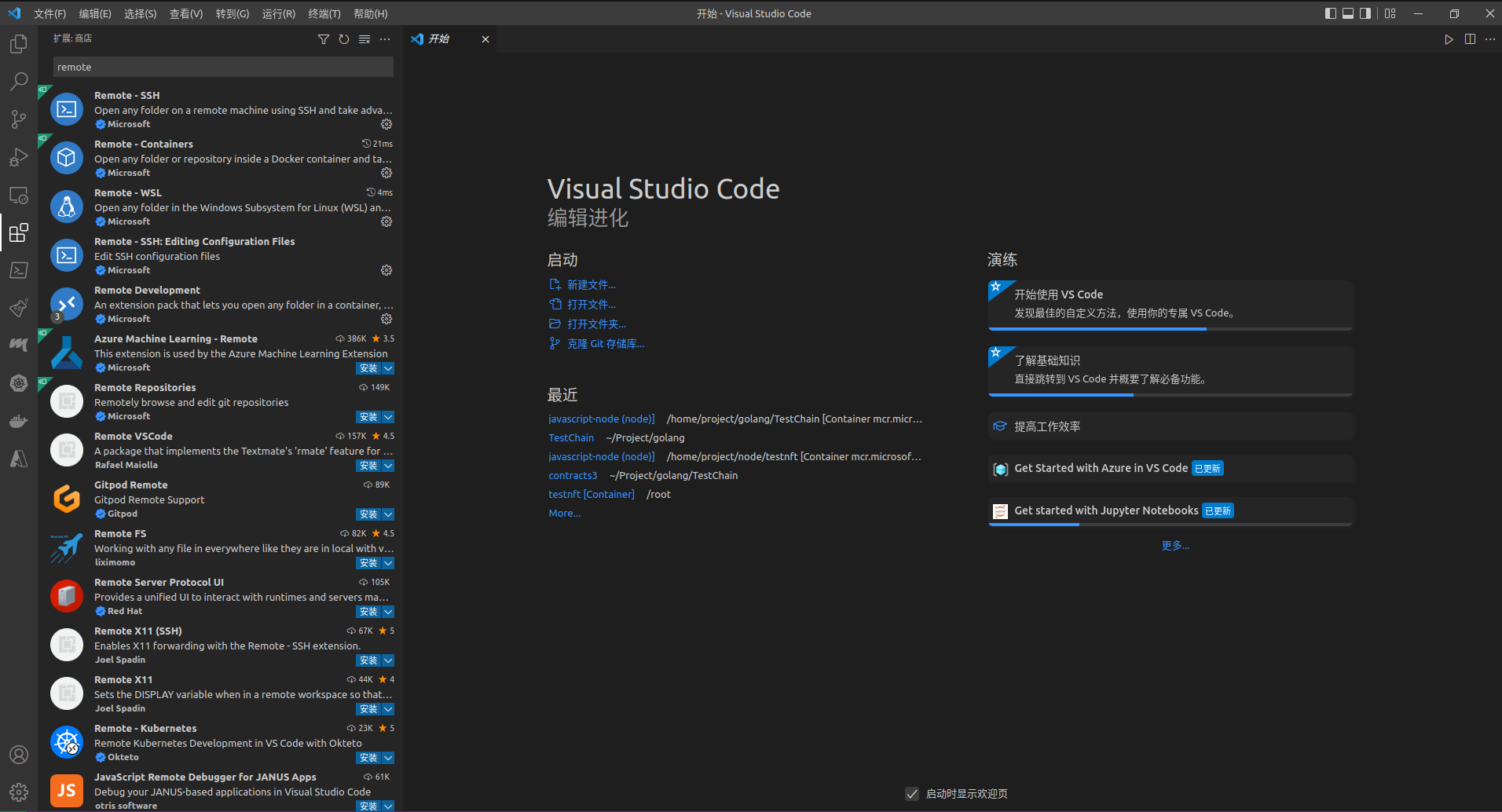Open manage gear for Remote - SSH: Editing Configuration Files

[386, 270]
